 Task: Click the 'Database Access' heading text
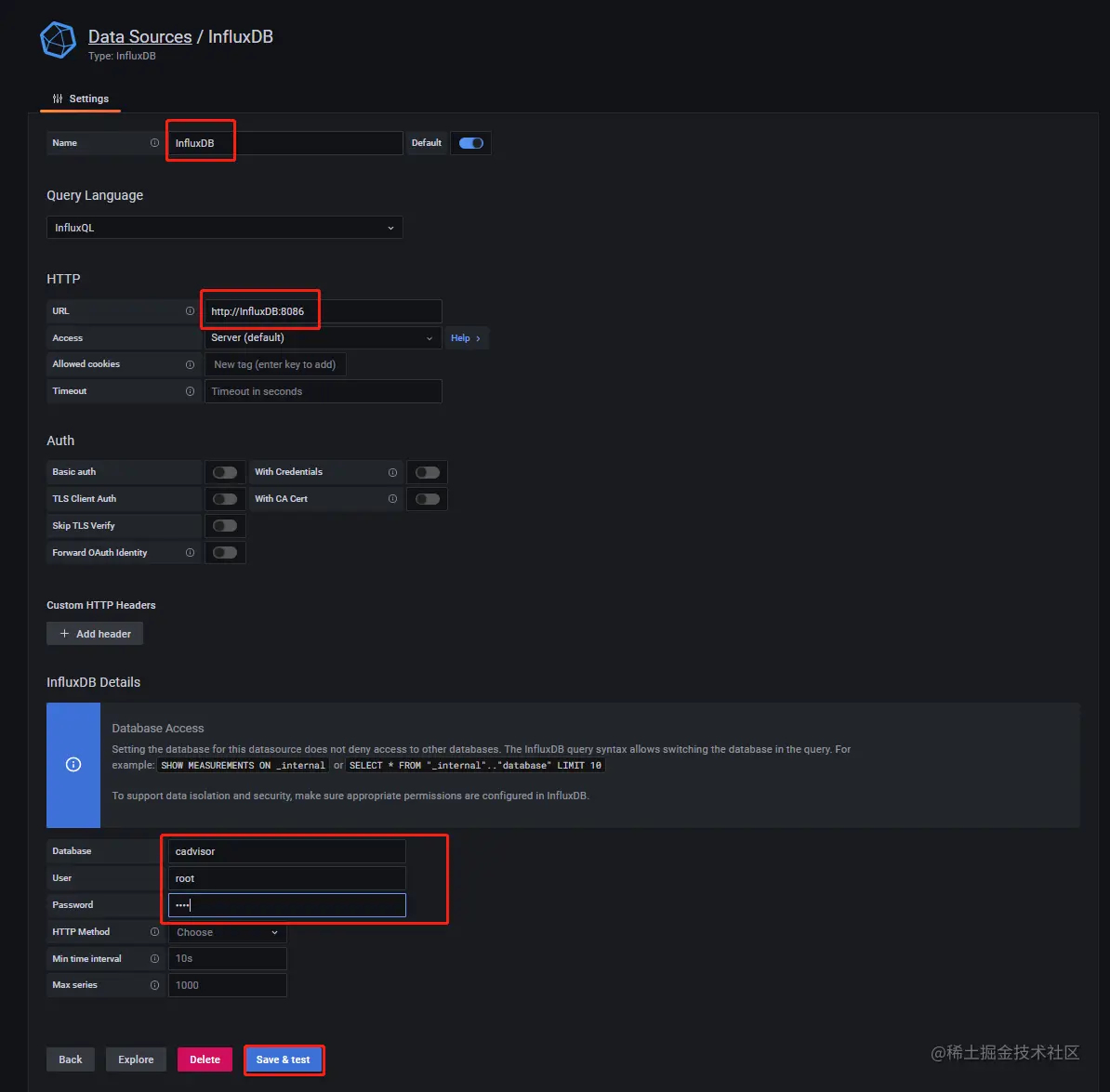point(158,729)
